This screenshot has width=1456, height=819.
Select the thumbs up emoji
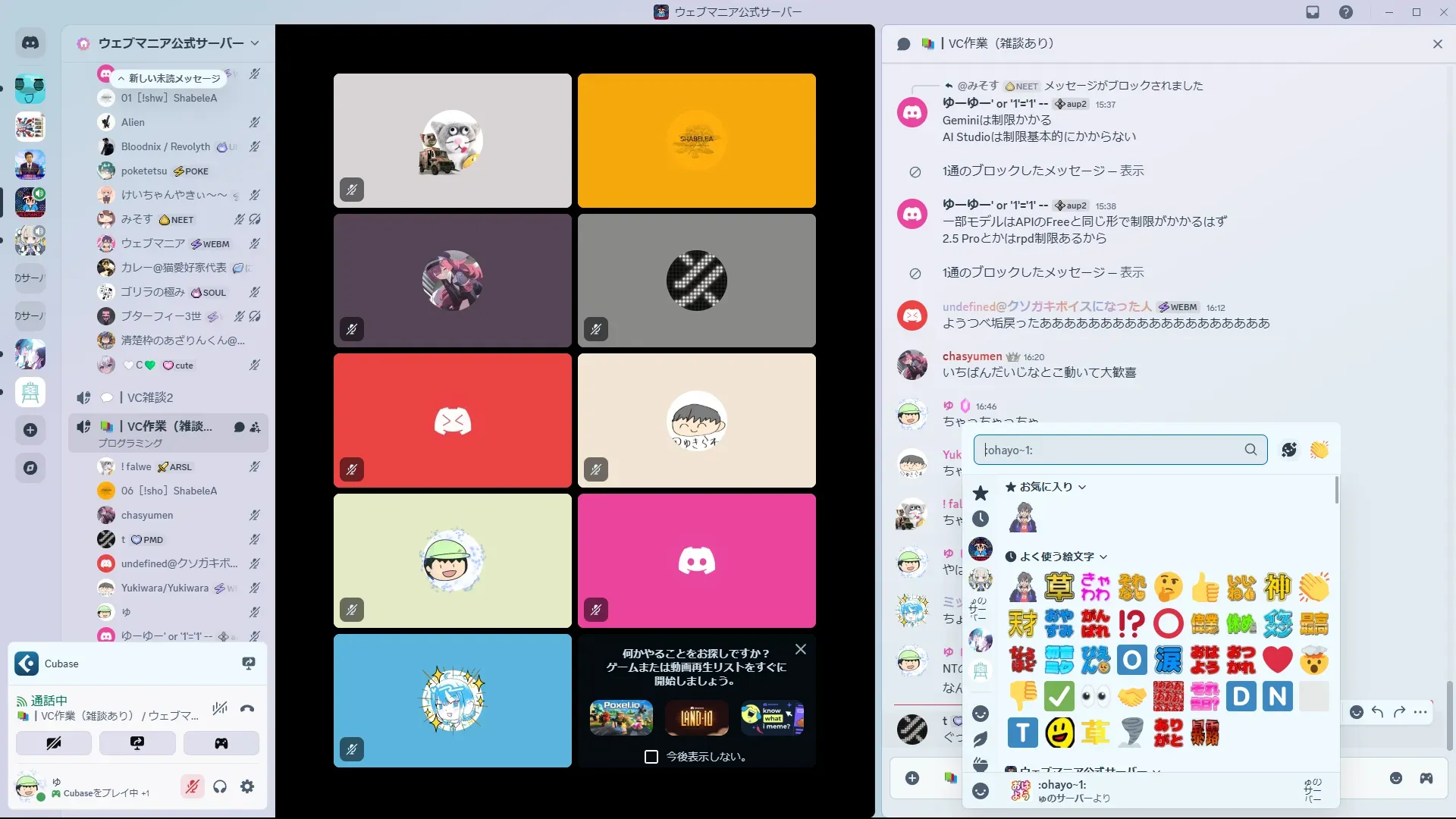click(x=1204, y=588)
